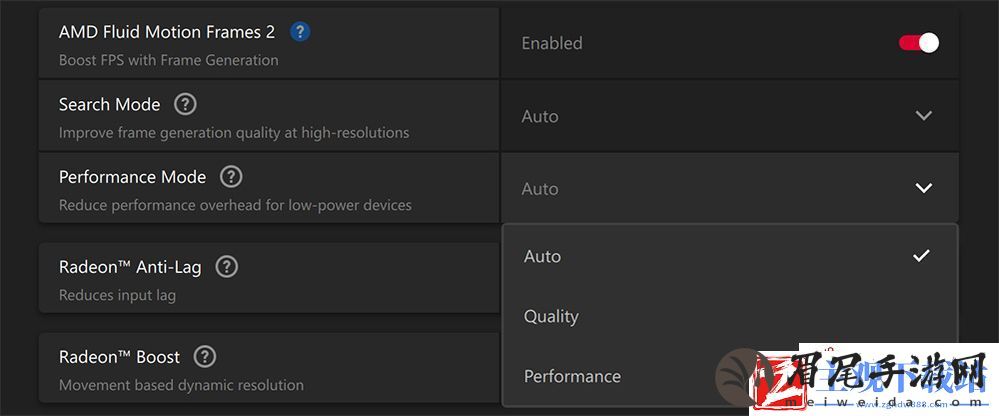Click the Search Mode setting title
Viewport: 999px width, 416px height.
tap(110, 104)
